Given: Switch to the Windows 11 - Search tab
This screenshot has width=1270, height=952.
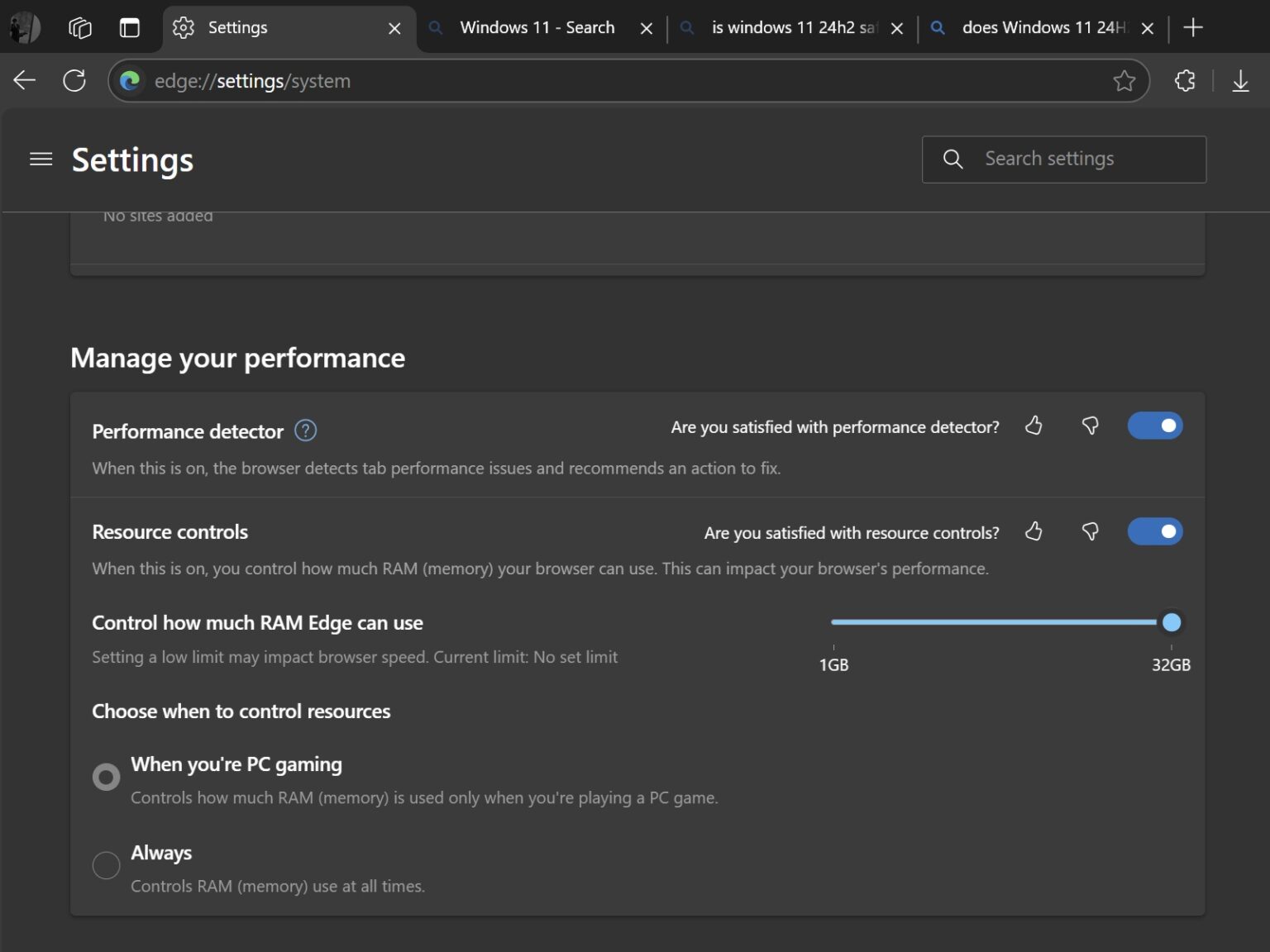Looking at the screenshot, I should (537, 27).
